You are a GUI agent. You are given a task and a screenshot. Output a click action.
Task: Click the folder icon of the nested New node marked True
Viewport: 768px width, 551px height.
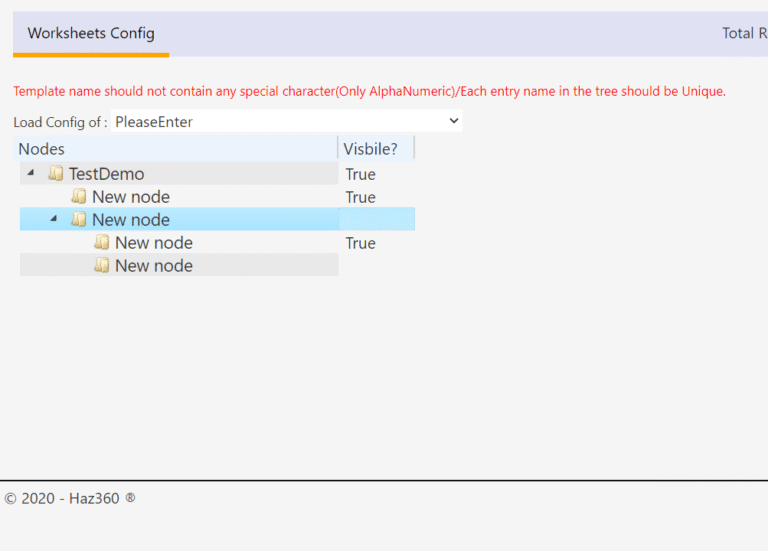pos(102,243)
